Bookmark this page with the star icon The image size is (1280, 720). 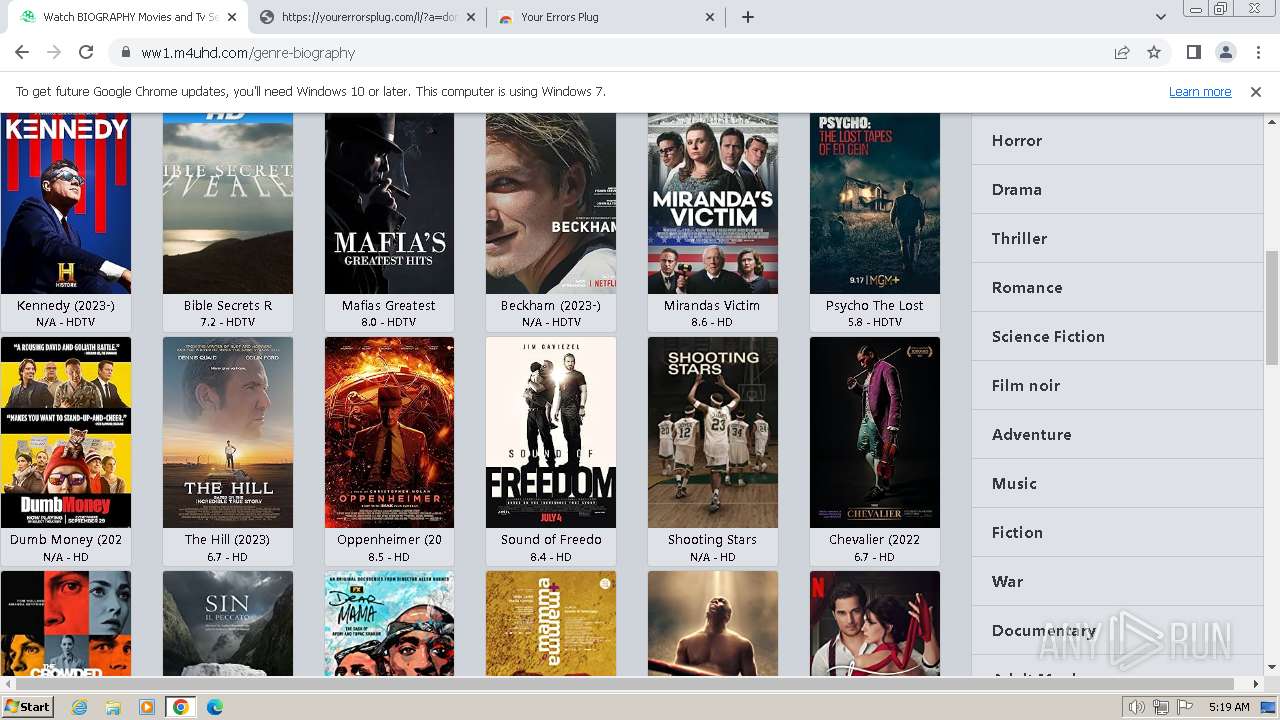pos(1154,52)
